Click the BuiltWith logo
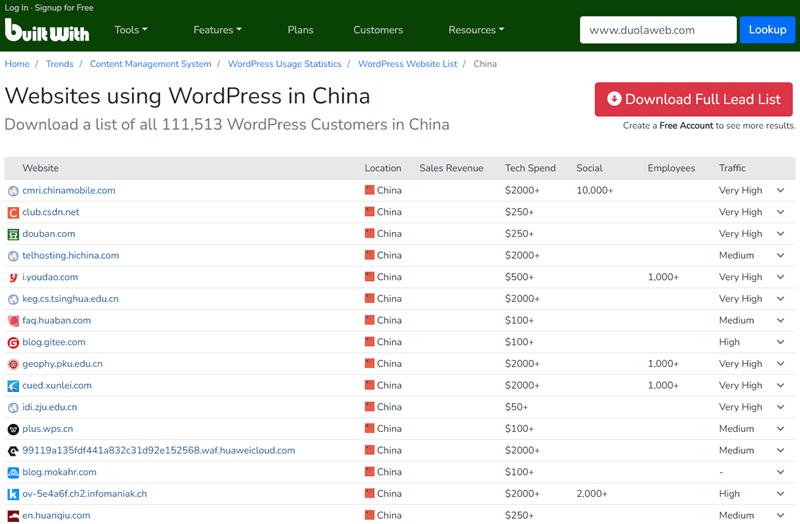 (47, 30)
